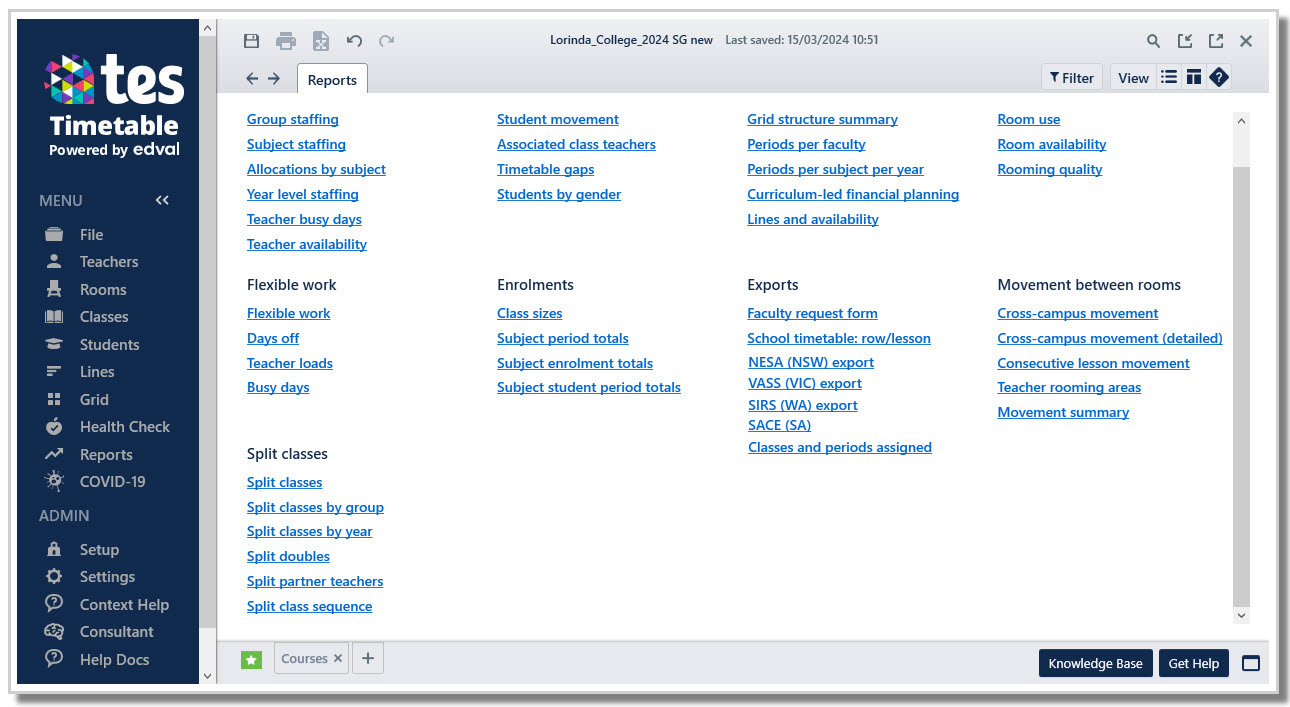This screenshot has height=707, width=1290.
Task: Open the Knowledge Base button
Action: tap(1095, 663)
